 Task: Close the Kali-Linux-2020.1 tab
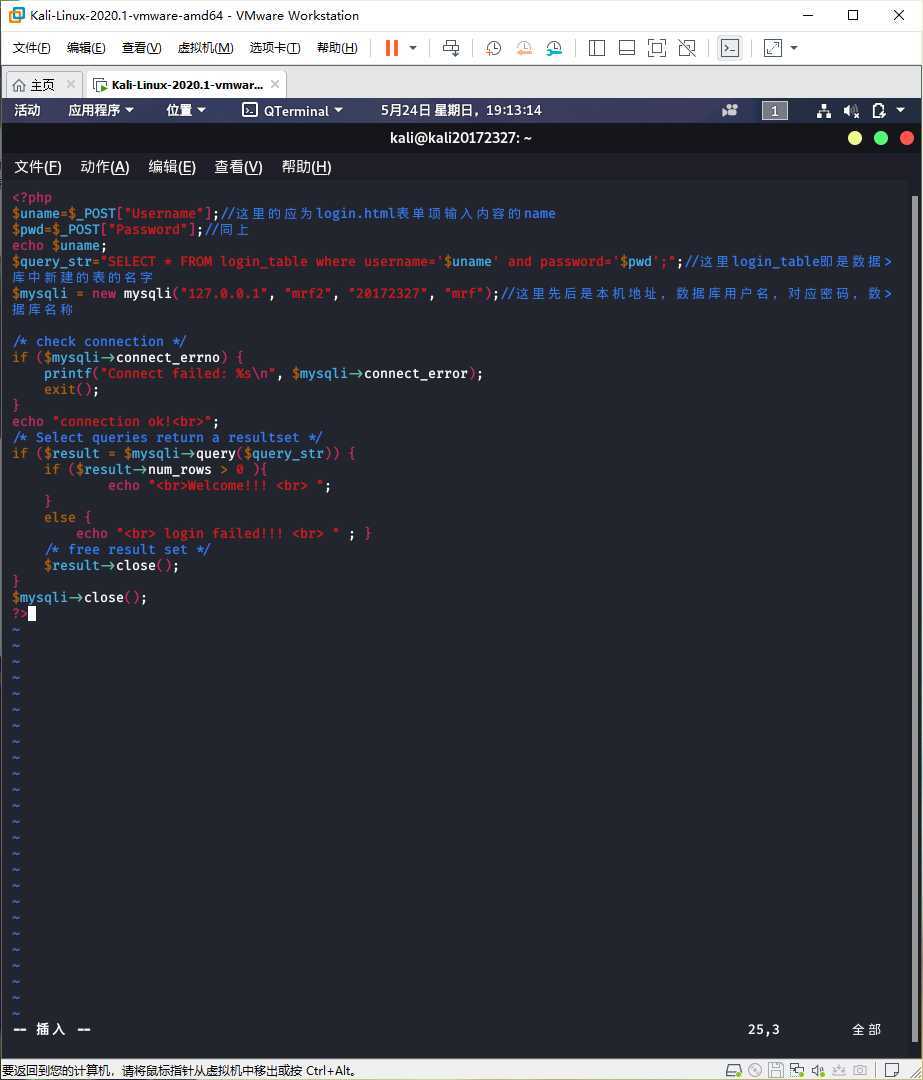275,84
